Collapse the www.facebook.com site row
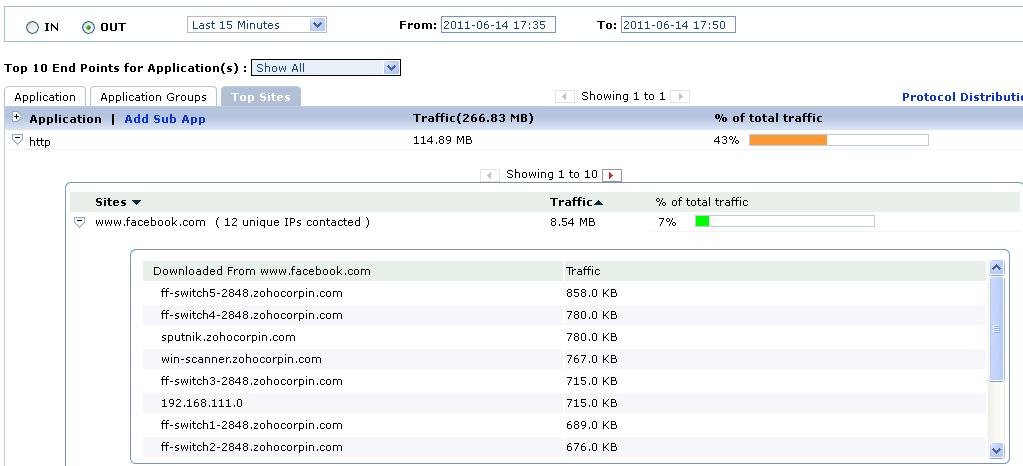Image resolution: width=1023 pixels, height=466 pixels. [79, 222]
